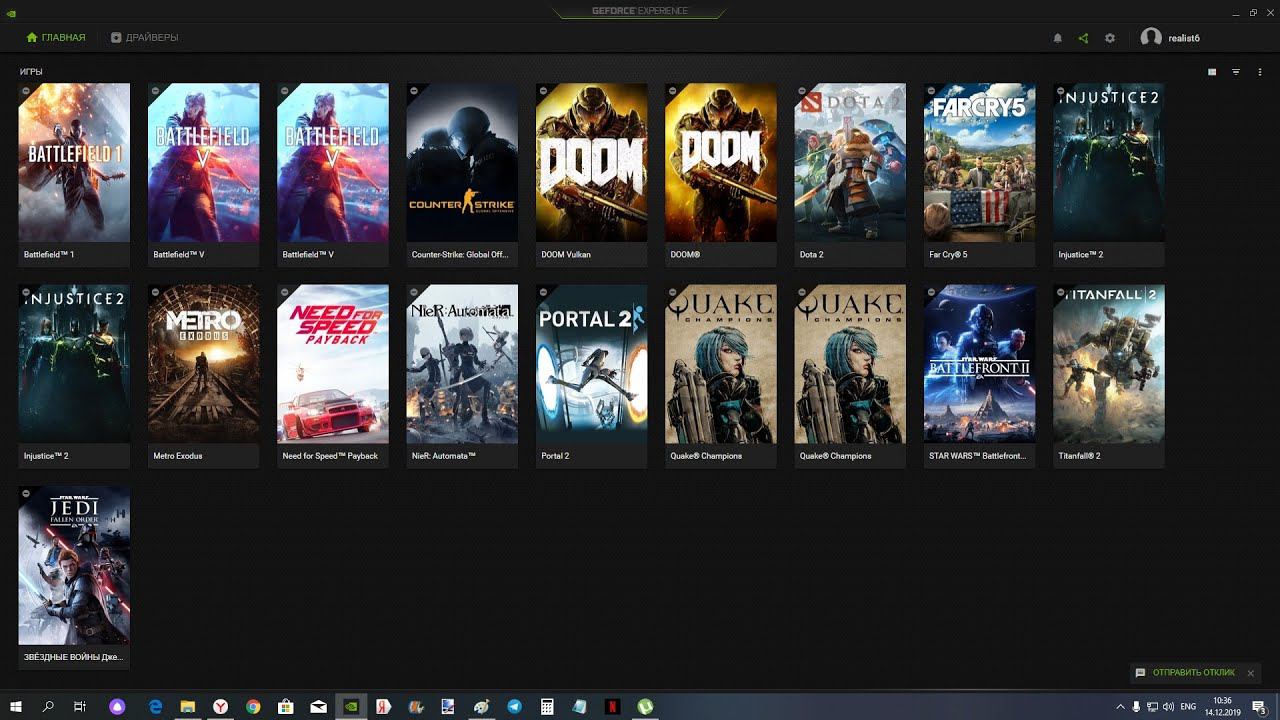The width and height of the screenshot is (1280, 720).
Task: Select the Metro Exodus game card
Action: click(x=203, y=376)
